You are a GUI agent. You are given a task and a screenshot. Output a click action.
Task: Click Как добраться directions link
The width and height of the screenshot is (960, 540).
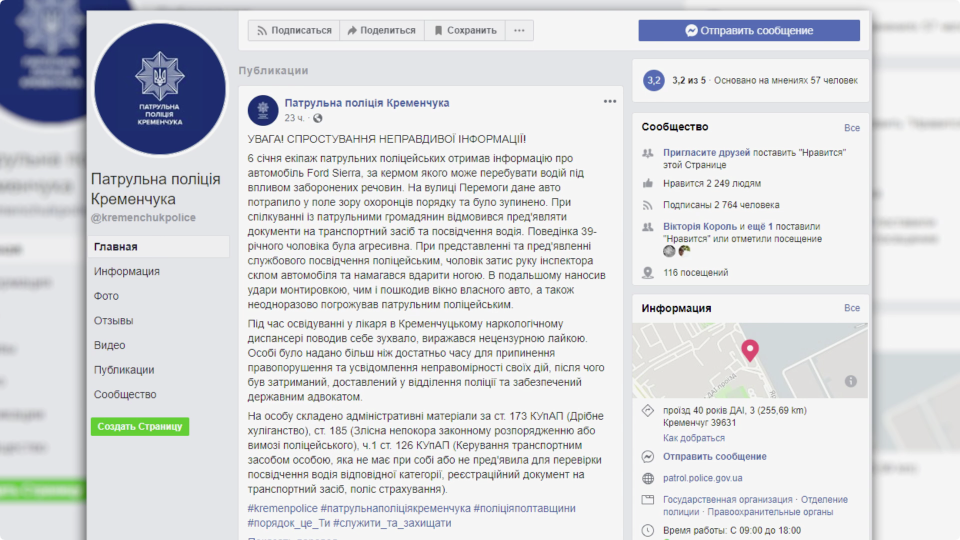pyautogui.click(x=694, y=438)
